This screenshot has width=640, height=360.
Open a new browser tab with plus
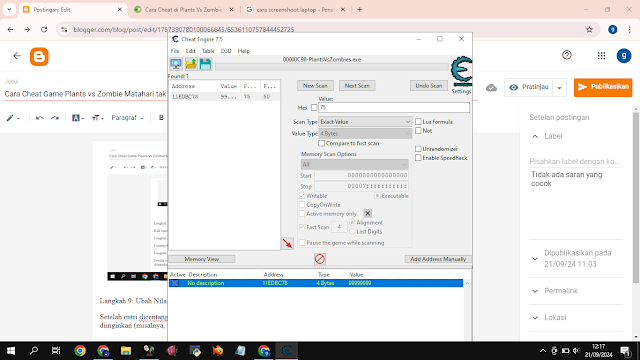pos(360,9)
